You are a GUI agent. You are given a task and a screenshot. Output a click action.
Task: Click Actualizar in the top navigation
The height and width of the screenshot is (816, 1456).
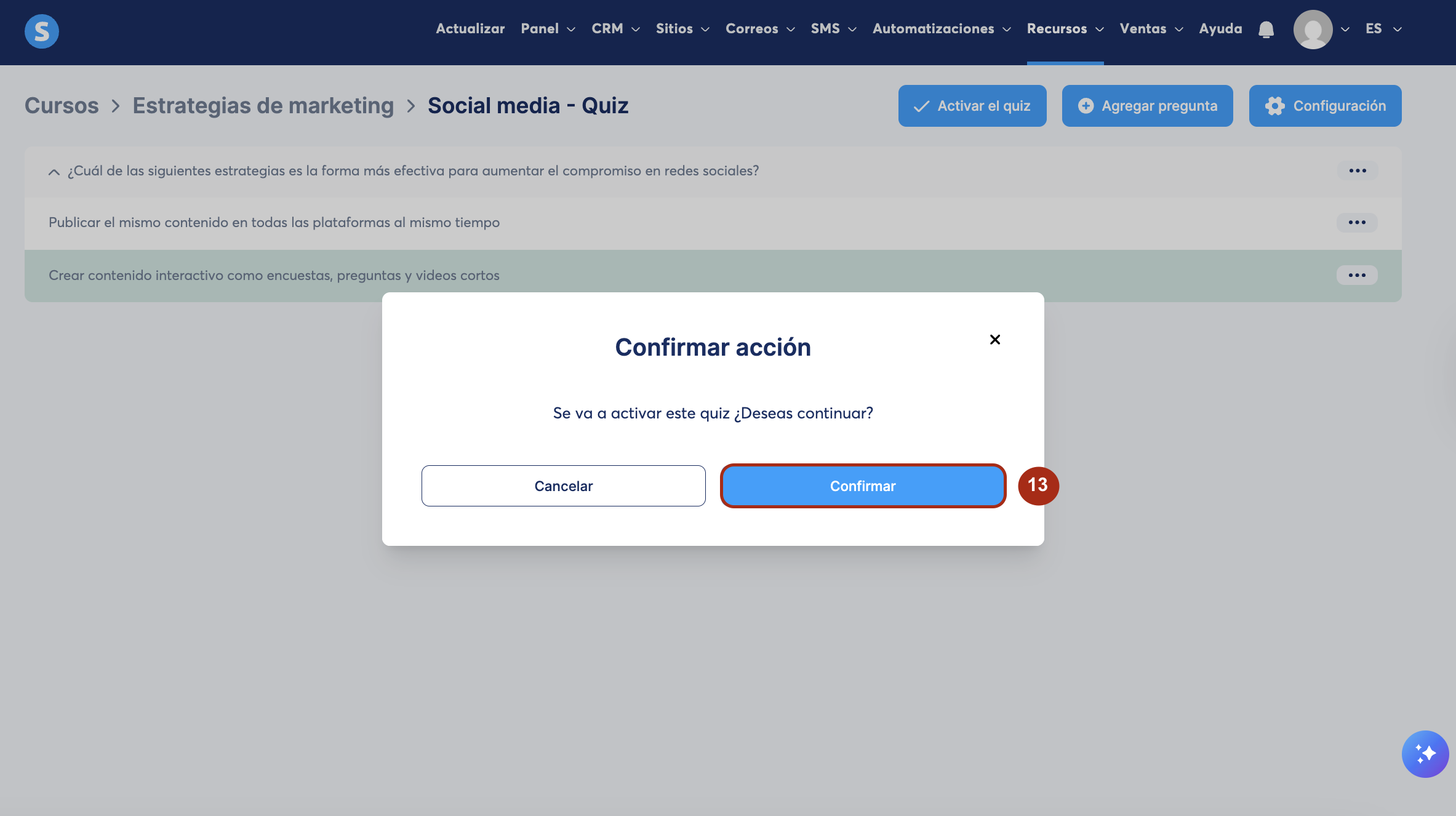[x=470, y=29]
